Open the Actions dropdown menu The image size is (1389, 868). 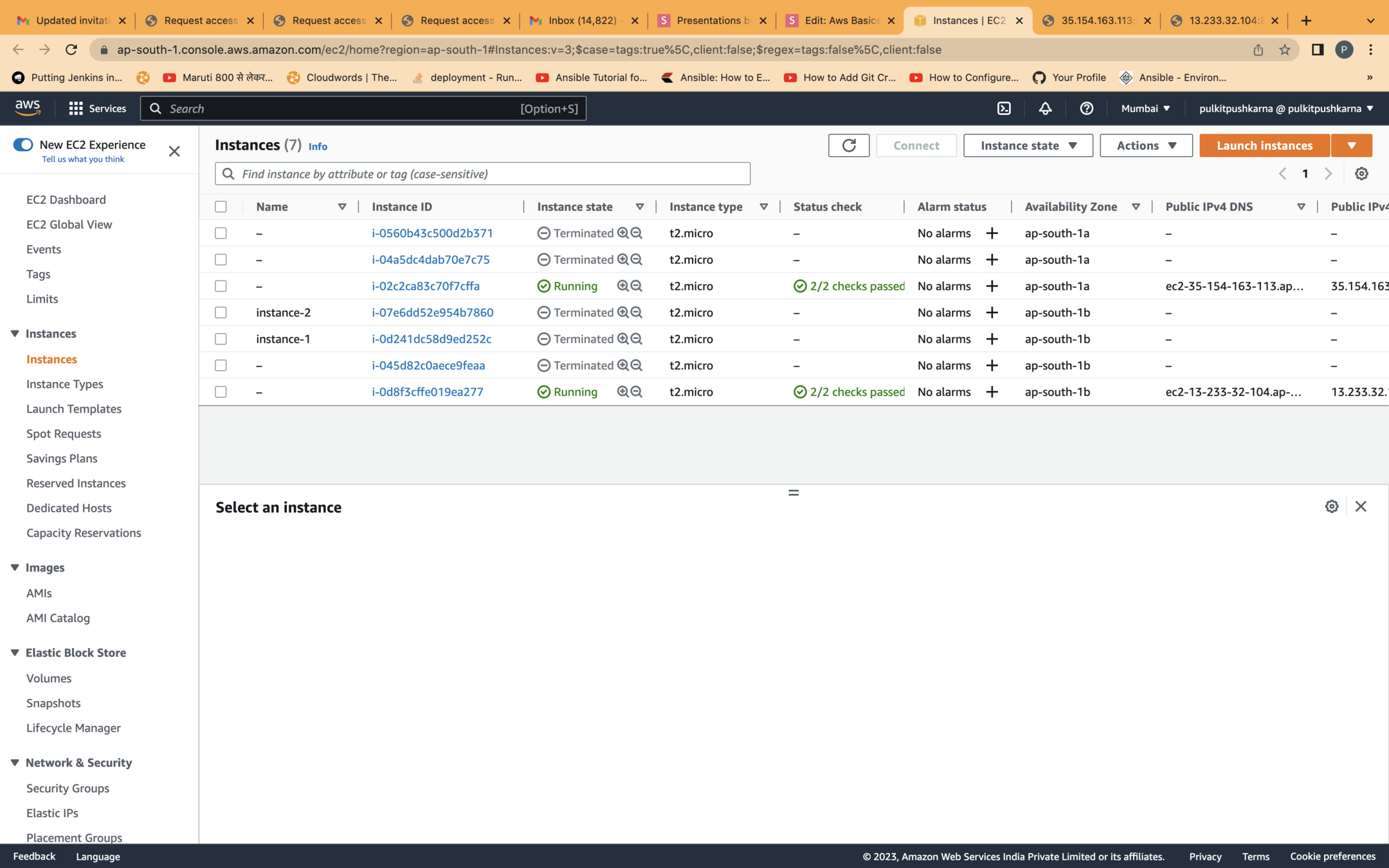1146,145
